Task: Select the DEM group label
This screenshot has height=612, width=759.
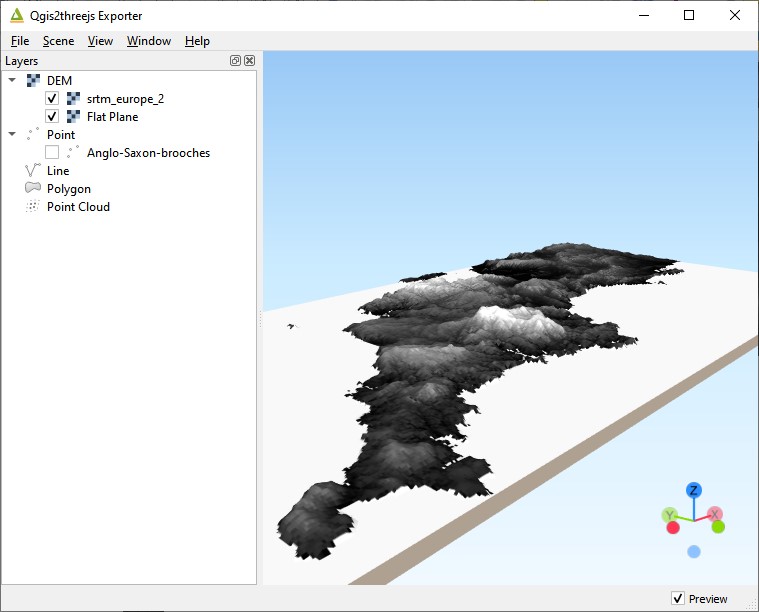Action: click(60, 80)
